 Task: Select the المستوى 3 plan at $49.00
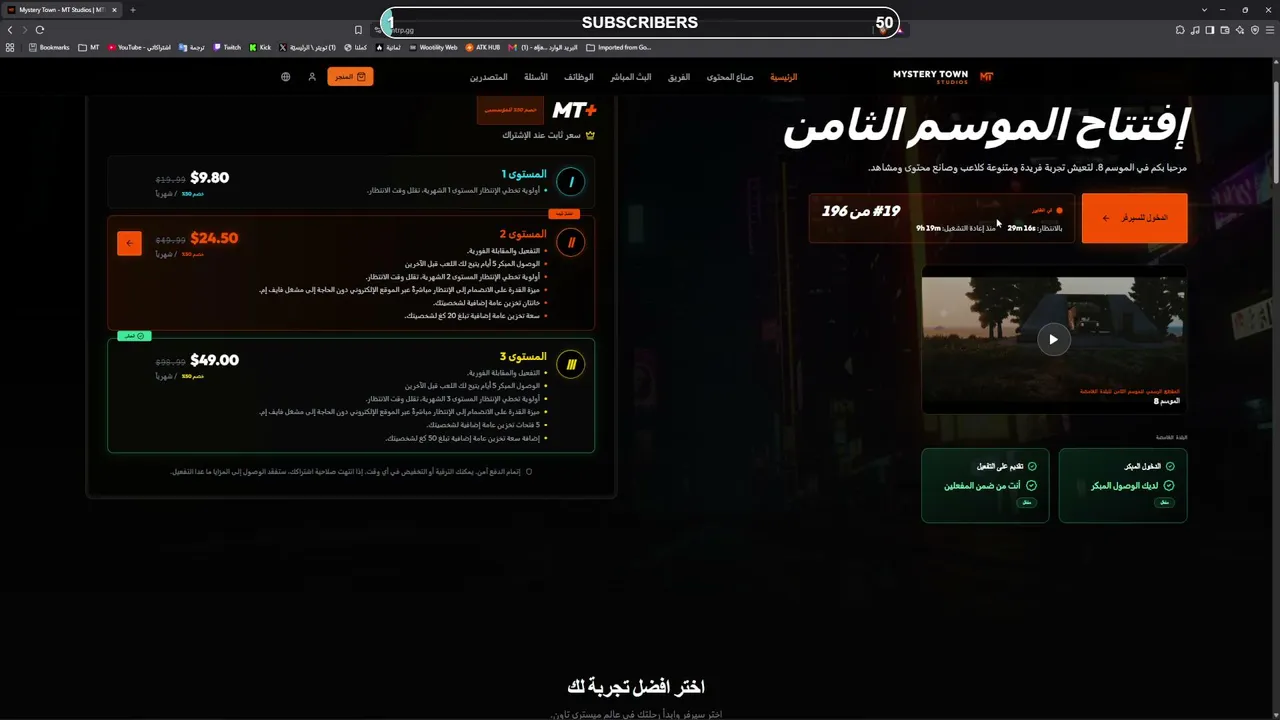pyautogui.click(x=351, y=395)
